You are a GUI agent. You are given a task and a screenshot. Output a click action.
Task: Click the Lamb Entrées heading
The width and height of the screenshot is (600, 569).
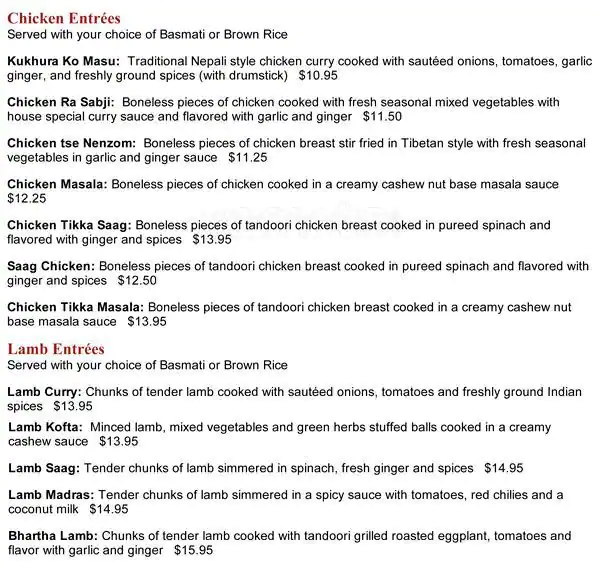click(56, 349)
